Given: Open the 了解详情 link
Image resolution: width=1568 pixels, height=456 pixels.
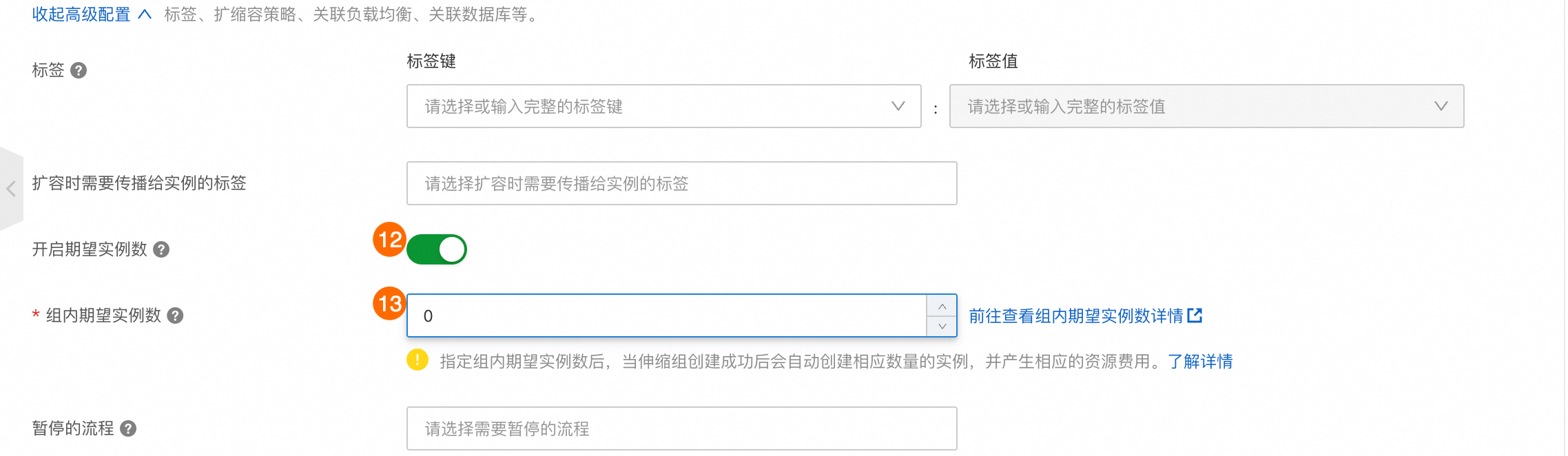Looking at the screenshot, I should coord(1201,362).
